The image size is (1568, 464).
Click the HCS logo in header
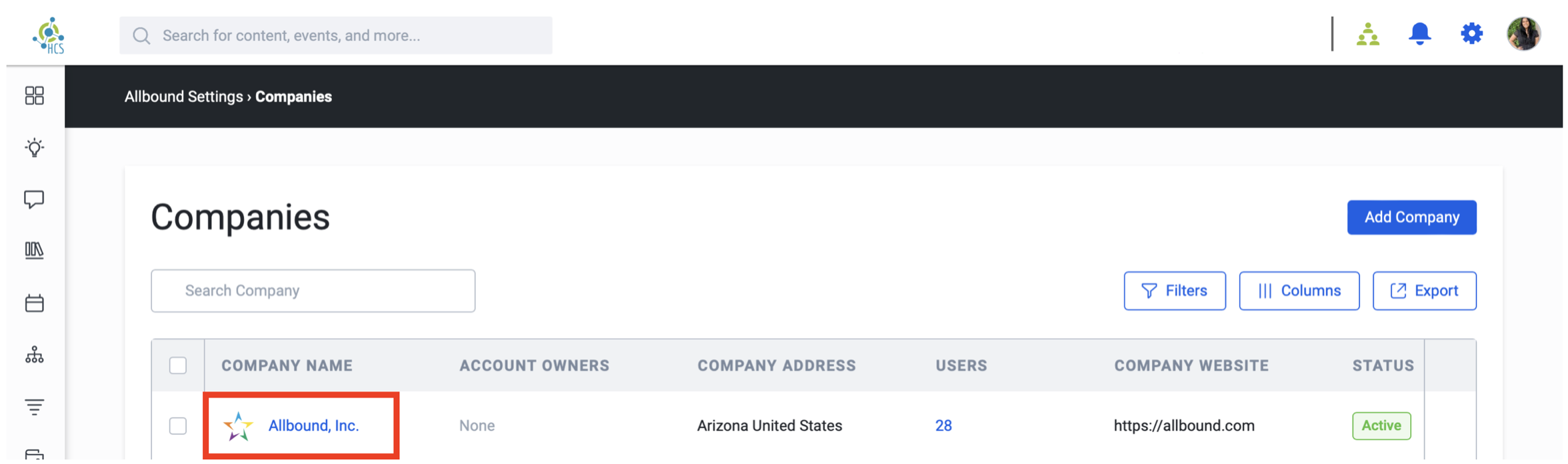(49, 35)
